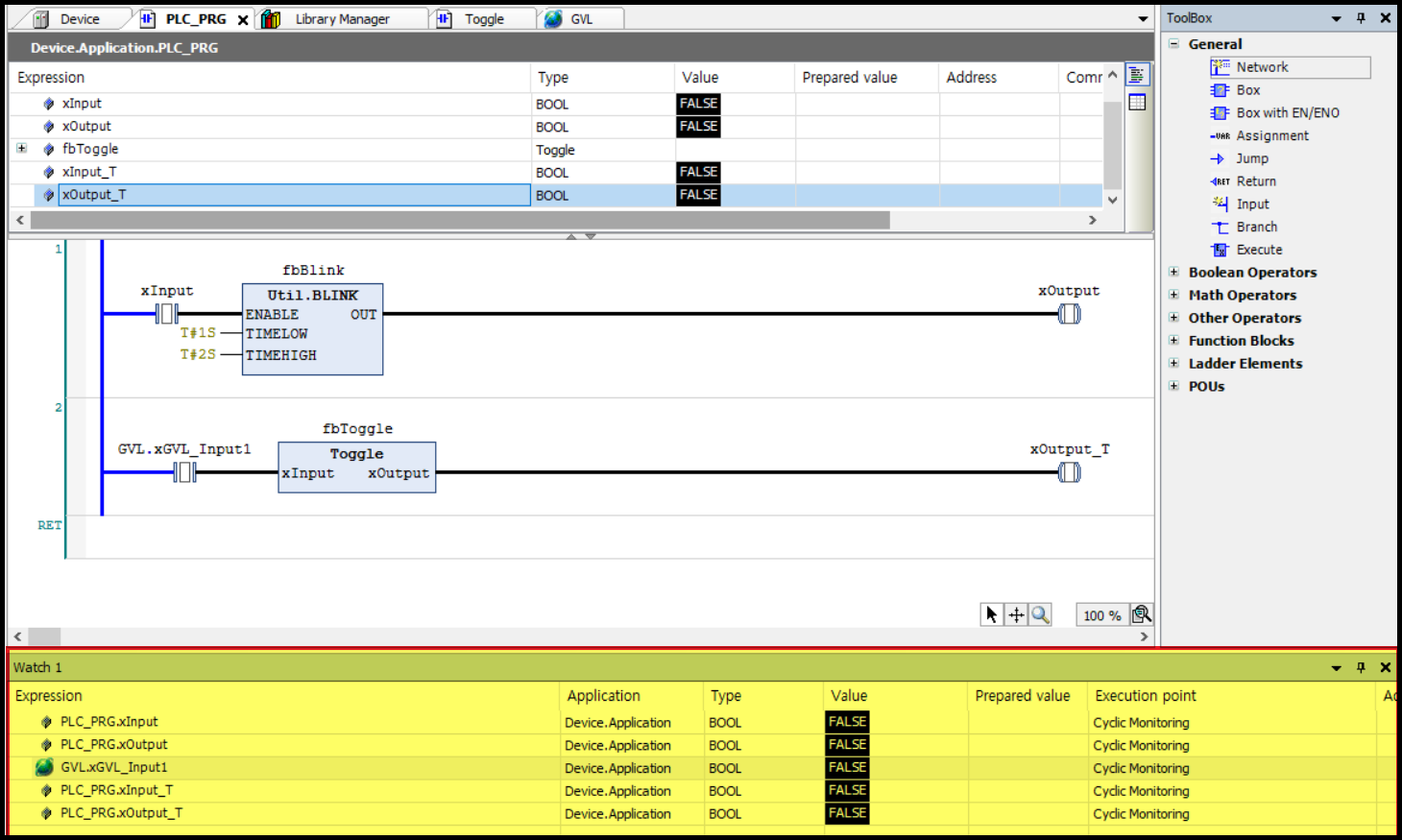Click the globe icon of GVL.xGVL_Input1
The image size is (1402, 840).
(44, 767)
